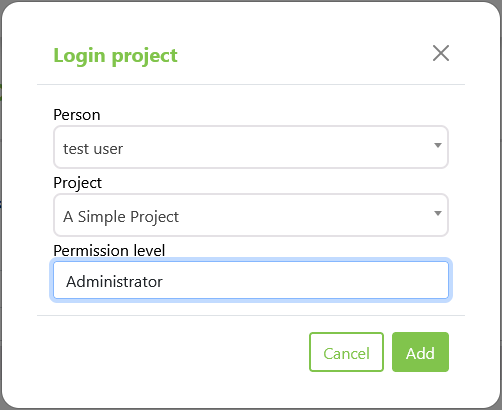
Task: Click the divider line above Cancel button
Action: [251, 315]
